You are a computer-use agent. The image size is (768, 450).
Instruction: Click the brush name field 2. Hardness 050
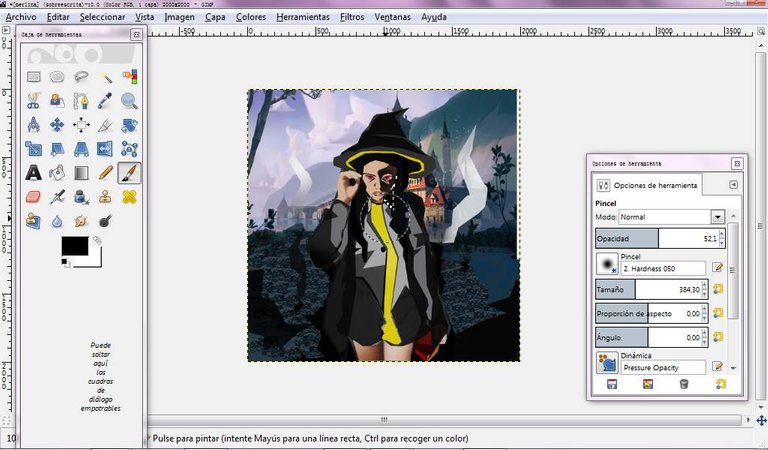pos(663,268)
